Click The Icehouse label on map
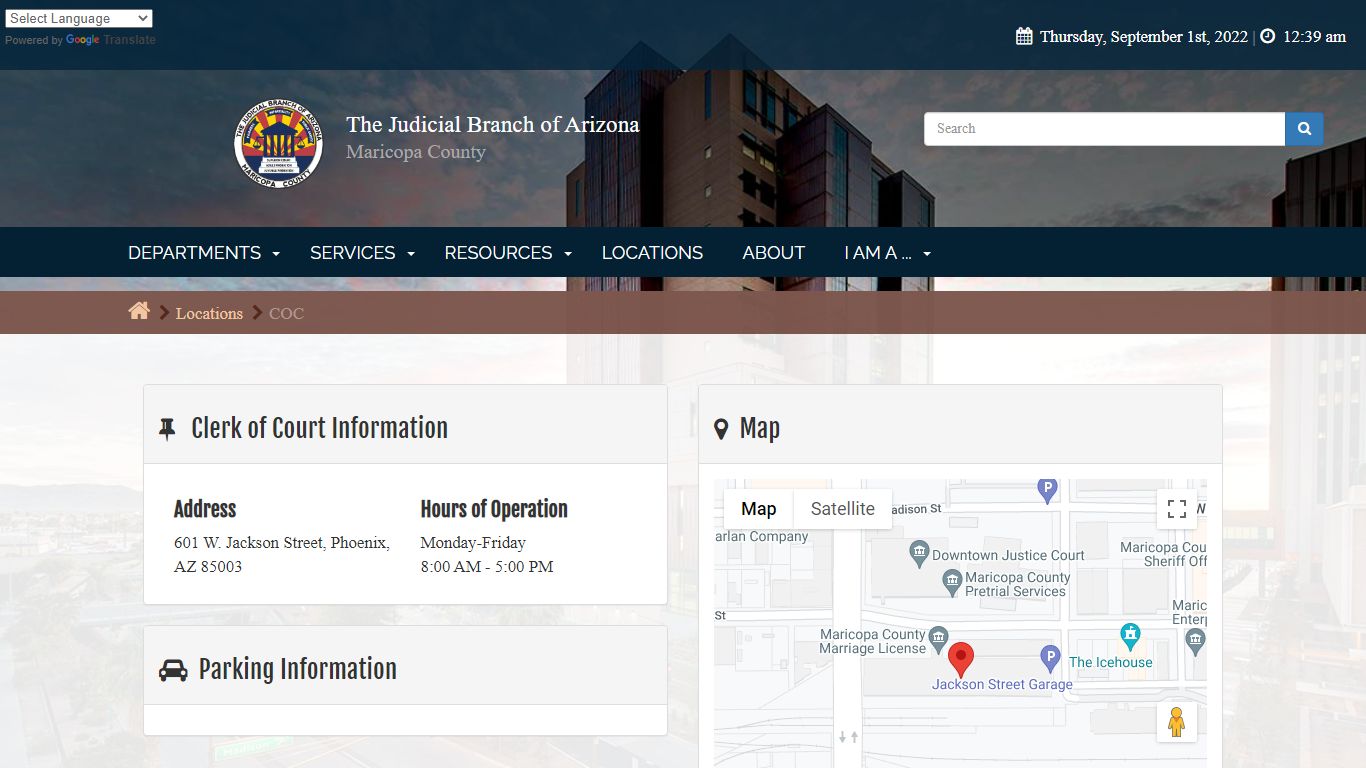This screenshot has height=768, width=1366. 1110,662
